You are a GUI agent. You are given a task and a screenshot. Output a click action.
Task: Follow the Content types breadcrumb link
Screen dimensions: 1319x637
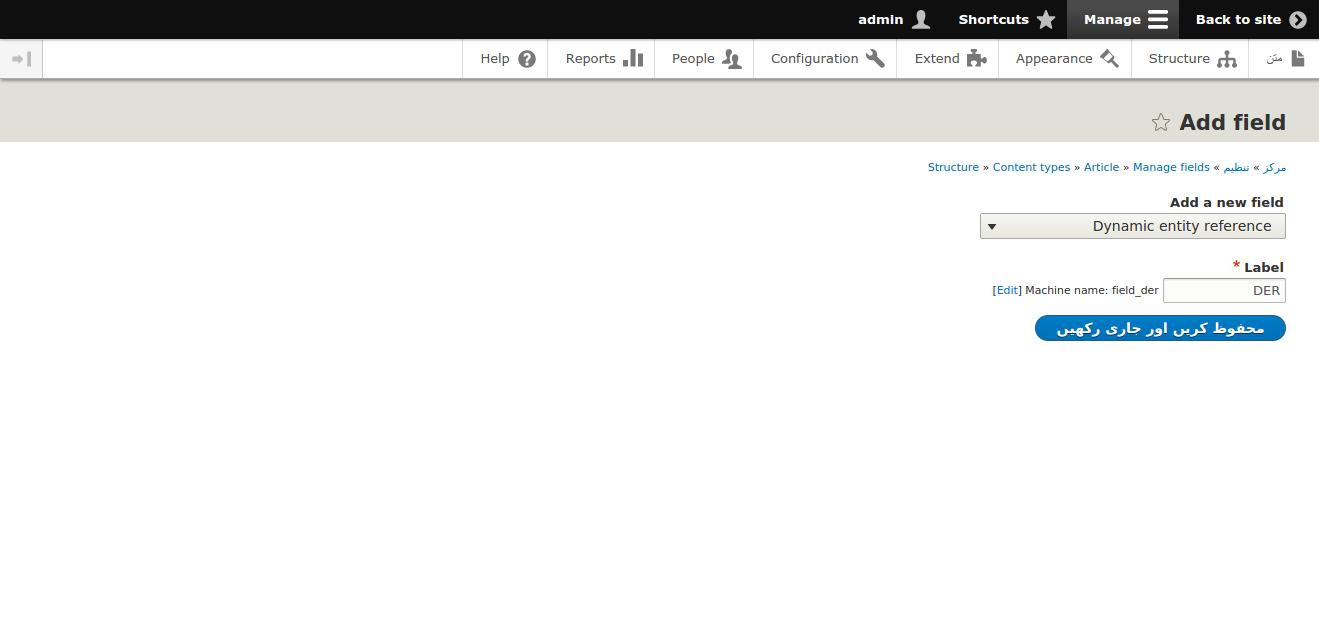pyautogui.click(x=1031, y=168)
